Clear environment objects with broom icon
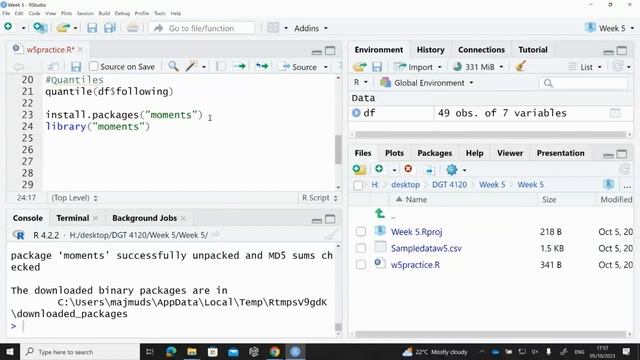This screenshot has height=360, width=640. point(520,66)
